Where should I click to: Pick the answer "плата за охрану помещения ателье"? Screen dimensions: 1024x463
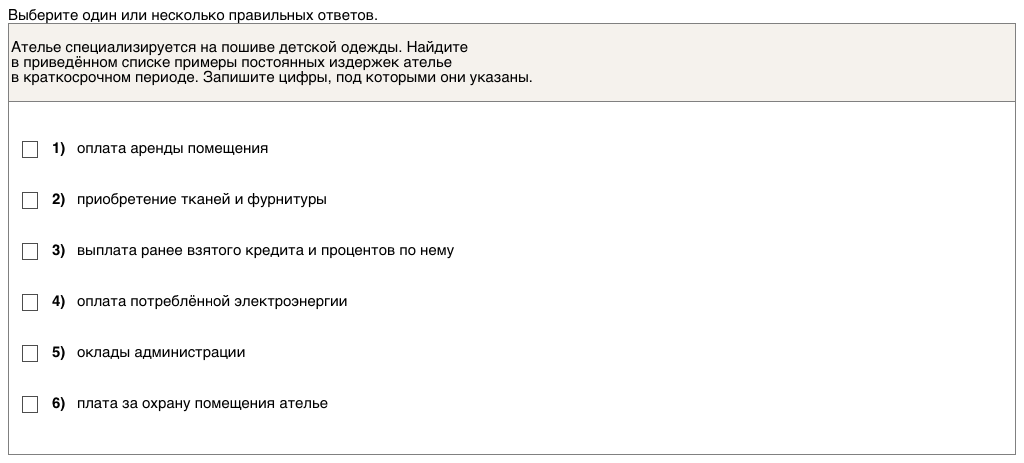(x=202, y=404)
